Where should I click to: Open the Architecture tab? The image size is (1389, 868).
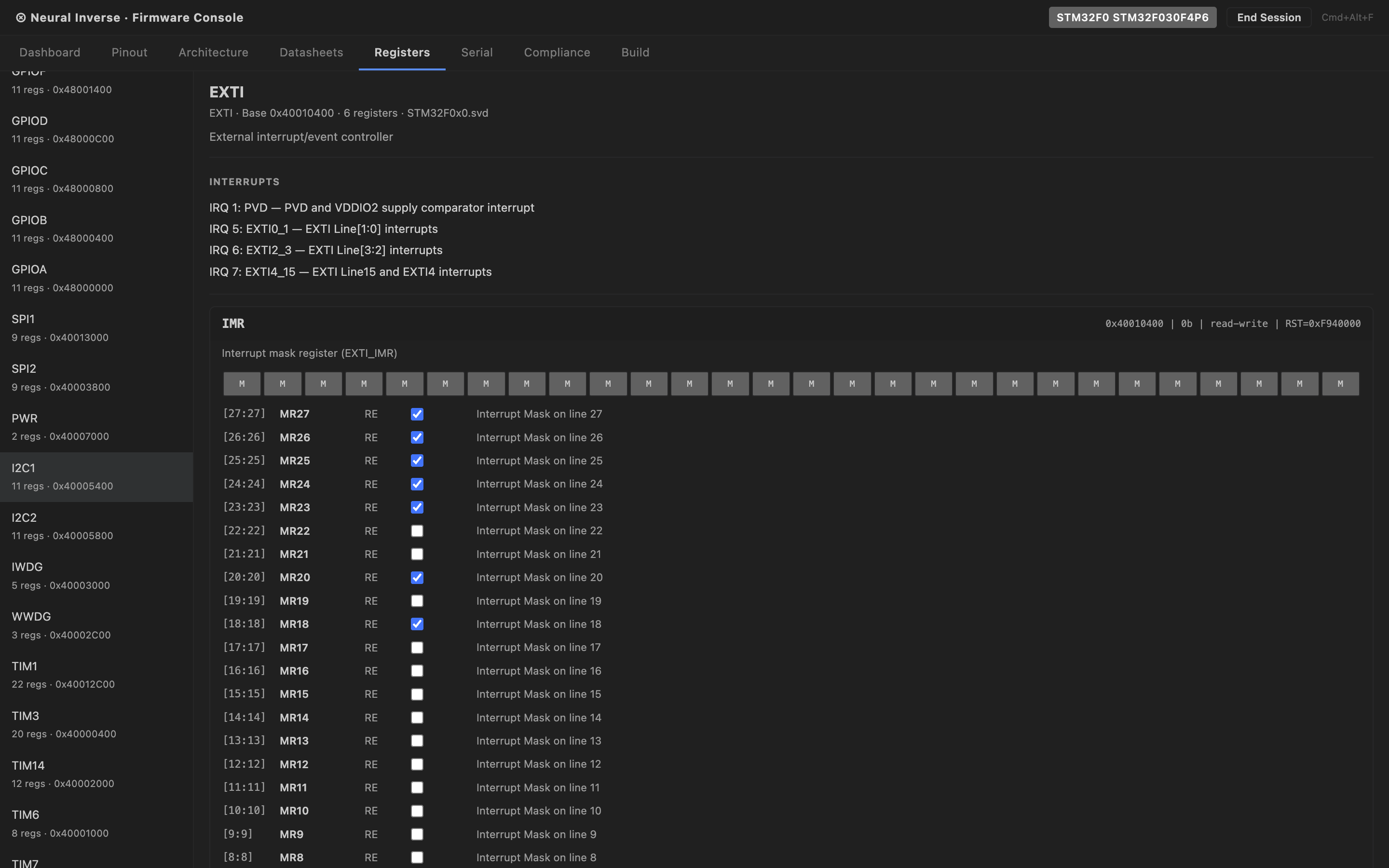(x=214, y=52)
